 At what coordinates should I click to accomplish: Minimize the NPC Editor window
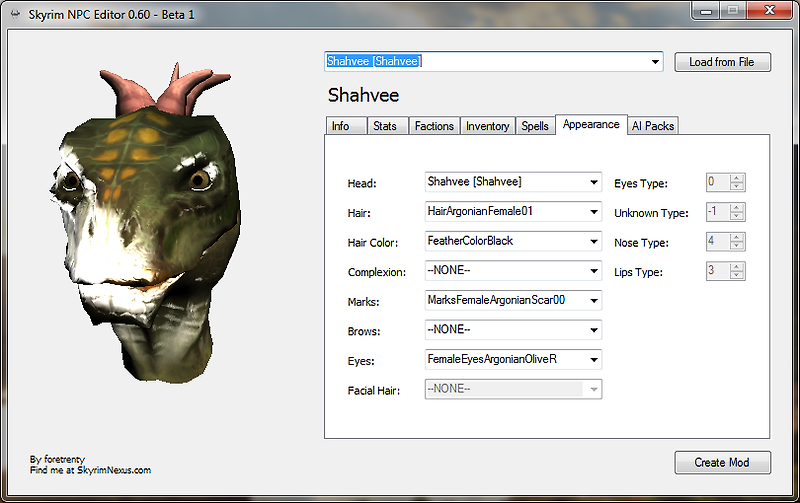(706, 11)
